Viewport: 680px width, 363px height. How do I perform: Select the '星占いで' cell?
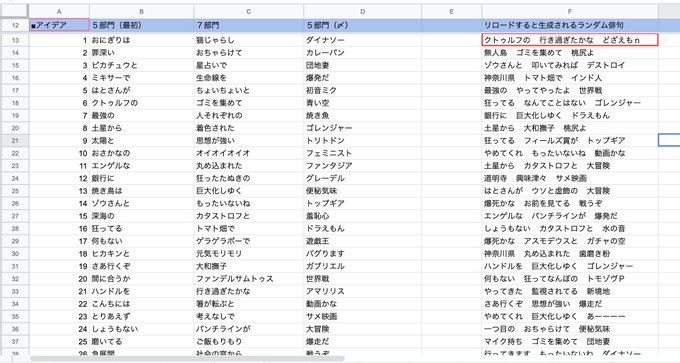(248, 65)
